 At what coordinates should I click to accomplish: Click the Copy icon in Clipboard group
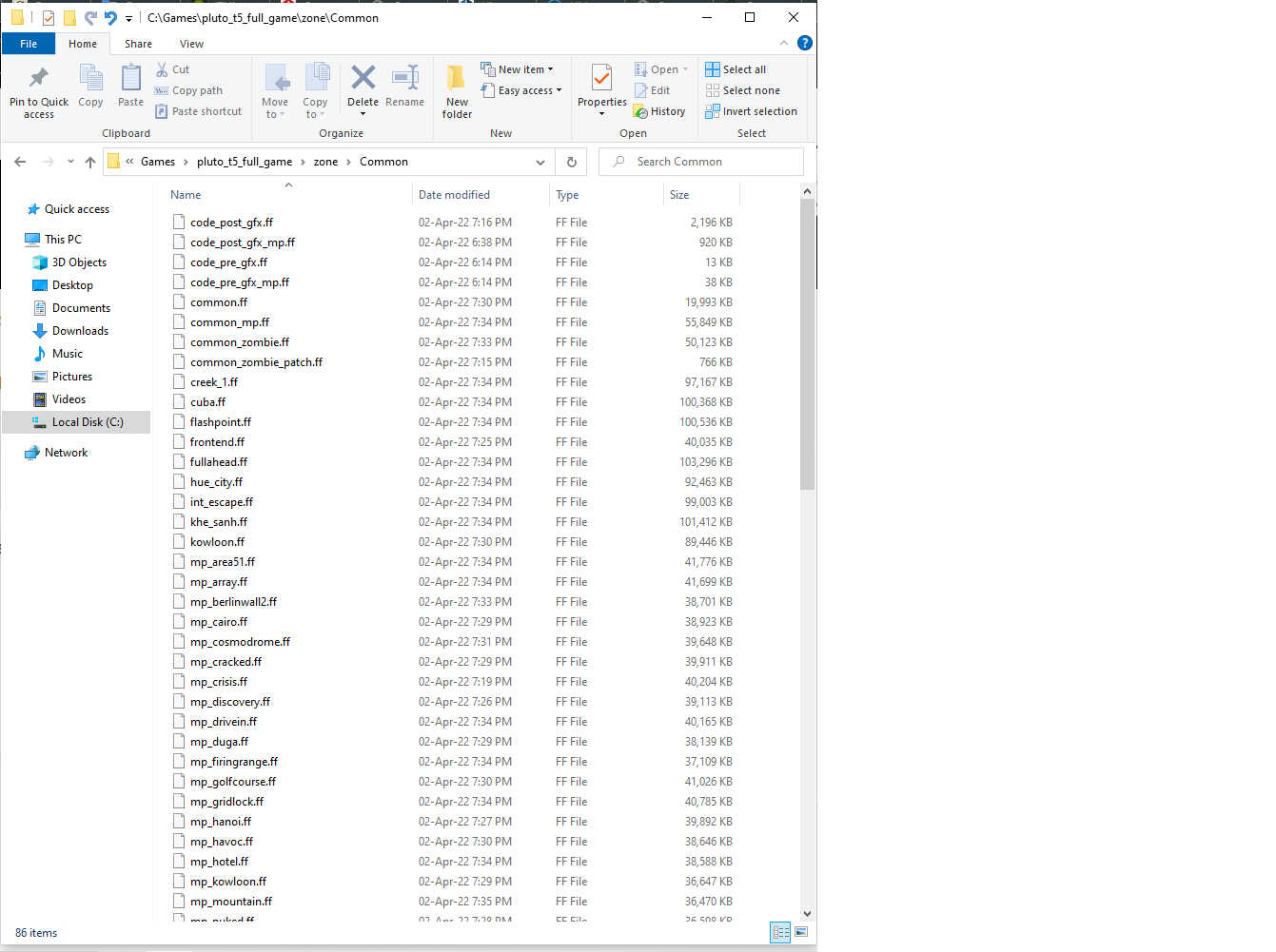point(91,78)
